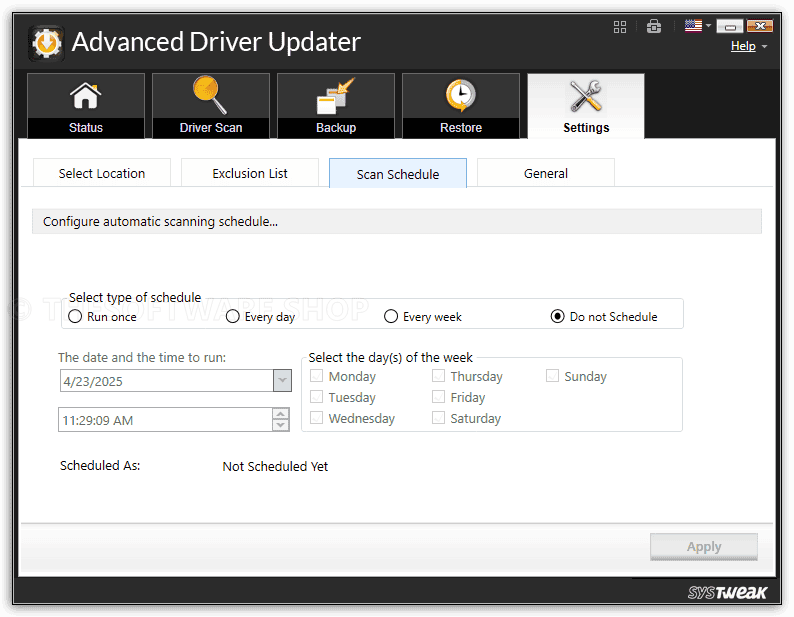This screenshot has height=617, width=794.
Task: Check the Sunday checkbox
Action: [552, 376]
